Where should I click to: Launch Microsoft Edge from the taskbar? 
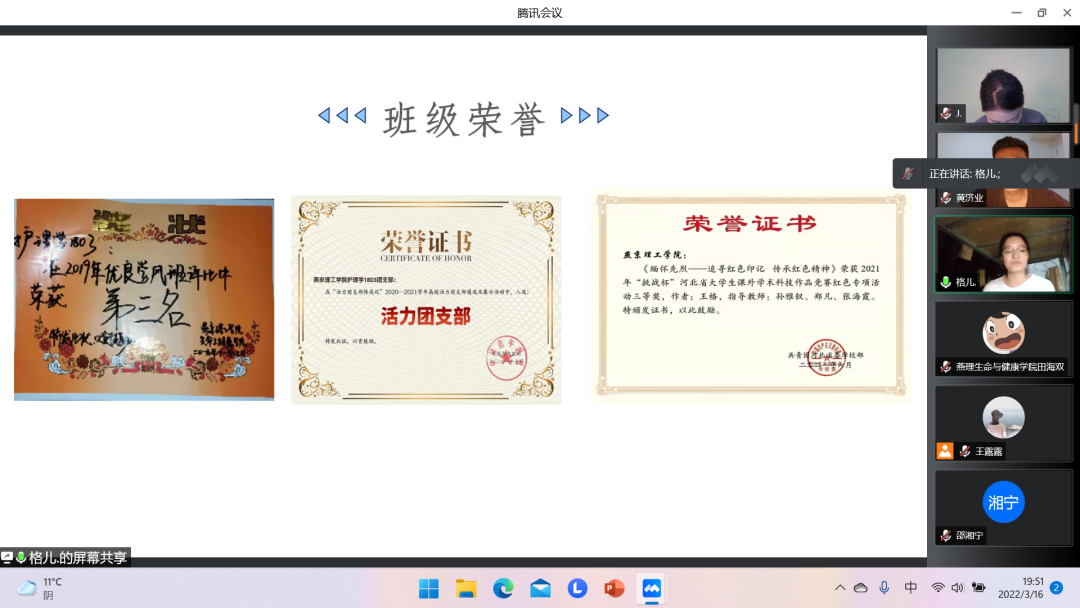coord(503,588)
